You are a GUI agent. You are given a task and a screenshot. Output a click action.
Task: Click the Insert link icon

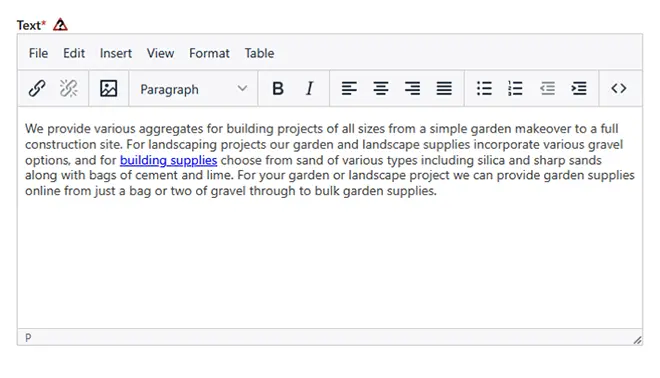(37, 89)
